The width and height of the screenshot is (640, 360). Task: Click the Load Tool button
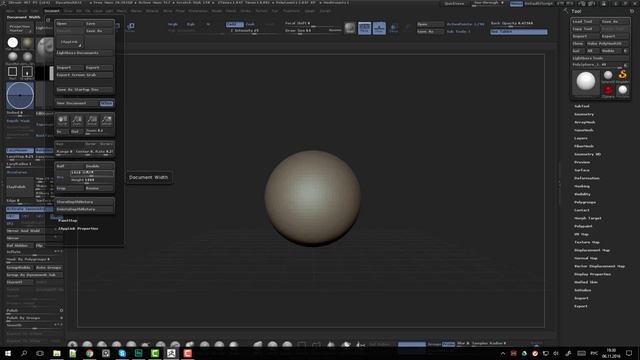[585, 21]
